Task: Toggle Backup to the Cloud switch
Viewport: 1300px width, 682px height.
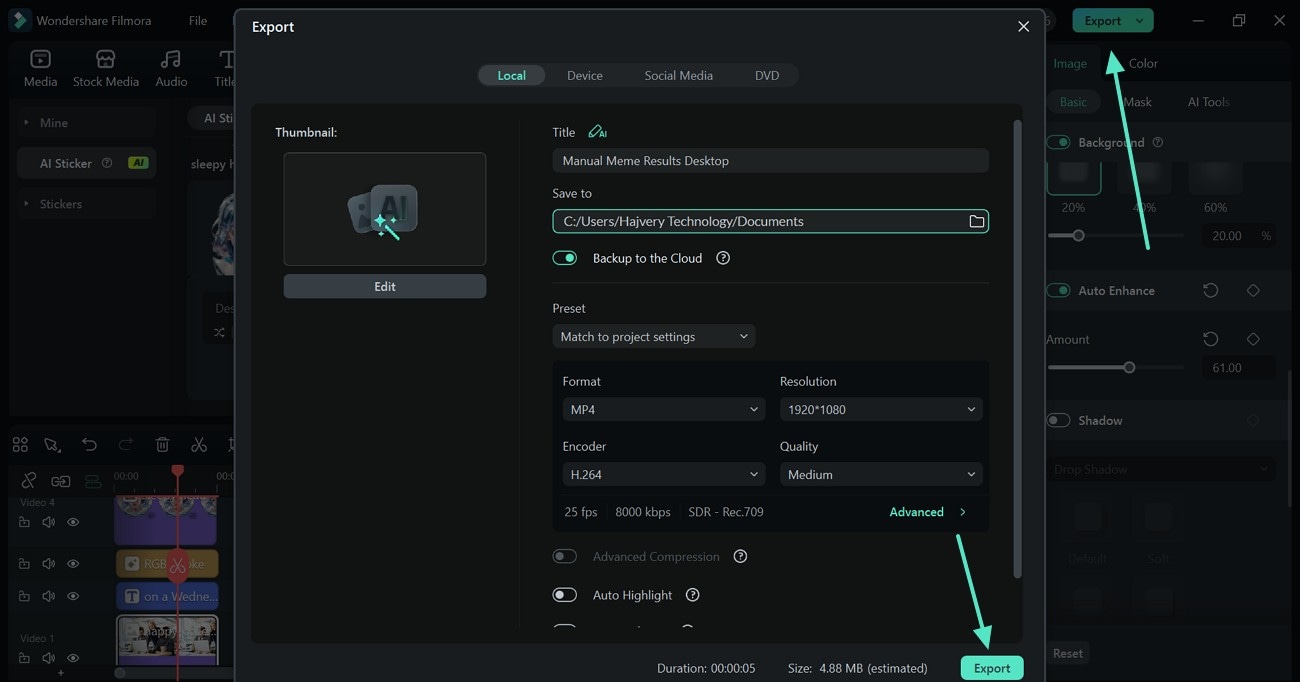Action: pos(565,258)
